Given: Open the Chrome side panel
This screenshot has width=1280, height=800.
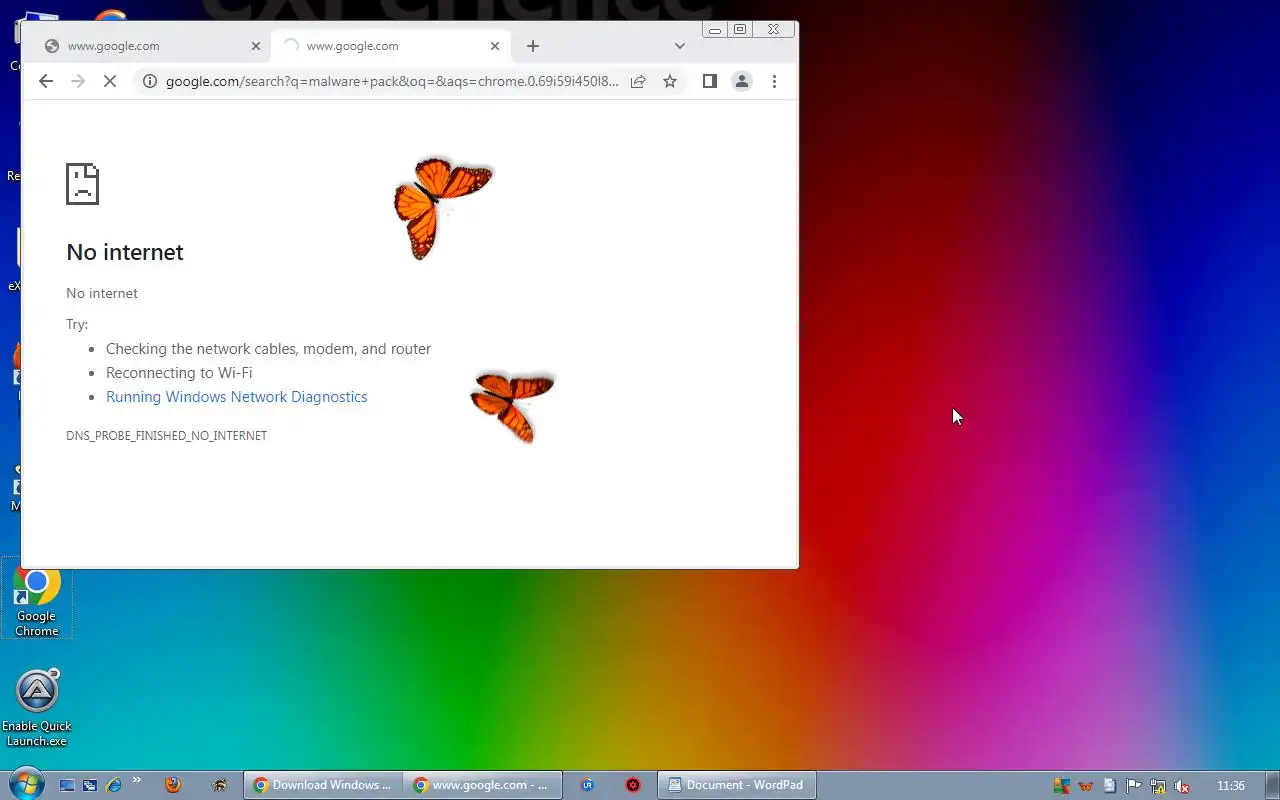Looking at the screenshot, I should click(710, 81).
